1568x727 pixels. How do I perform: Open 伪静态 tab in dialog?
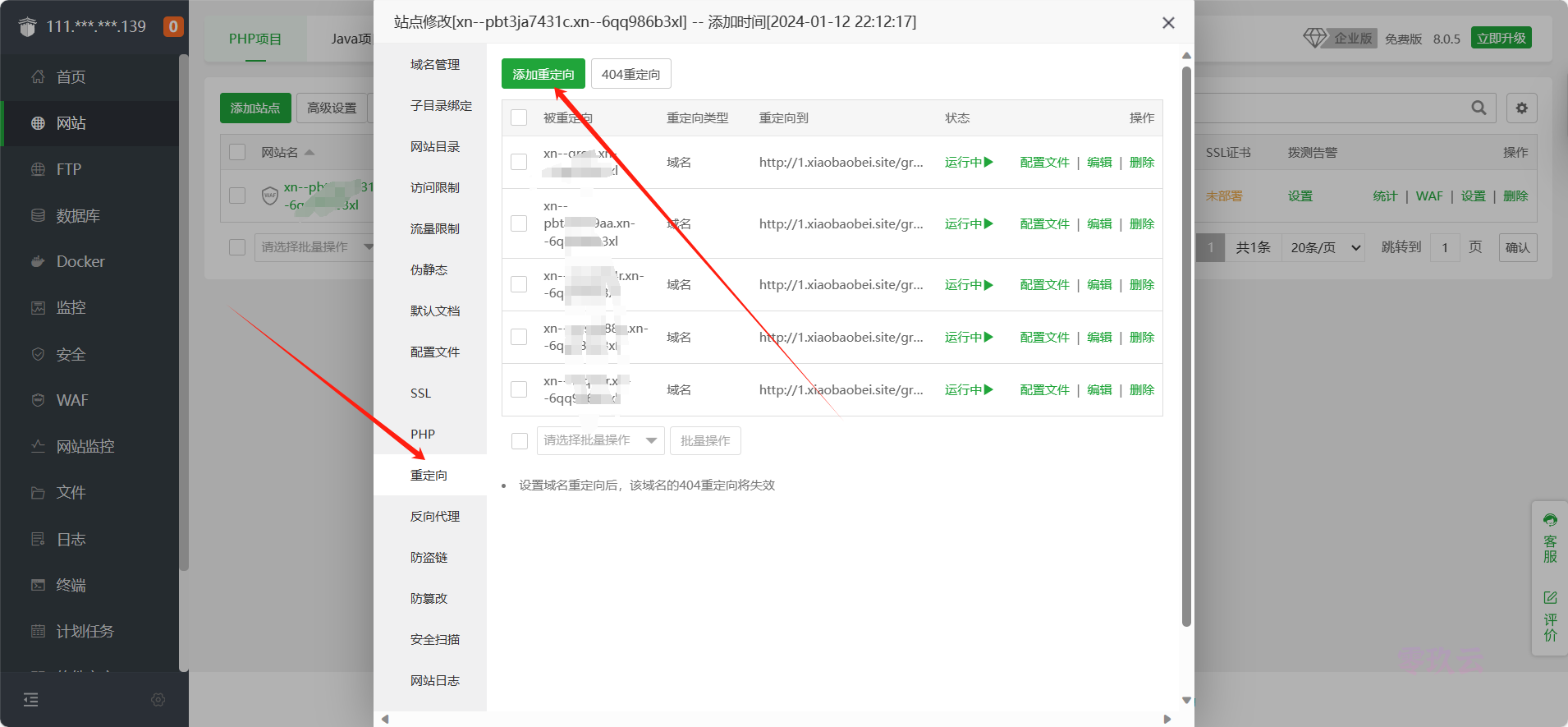pos(429,269)
